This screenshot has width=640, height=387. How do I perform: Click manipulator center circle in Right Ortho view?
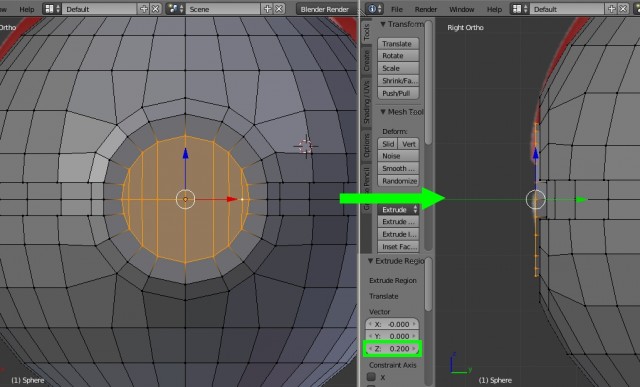[536, 200]
